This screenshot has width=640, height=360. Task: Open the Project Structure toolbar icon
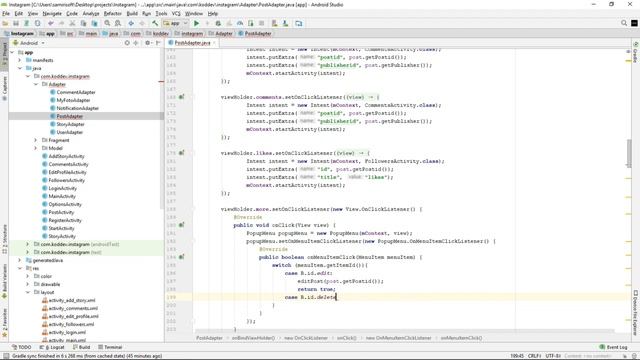coord(299,23)
